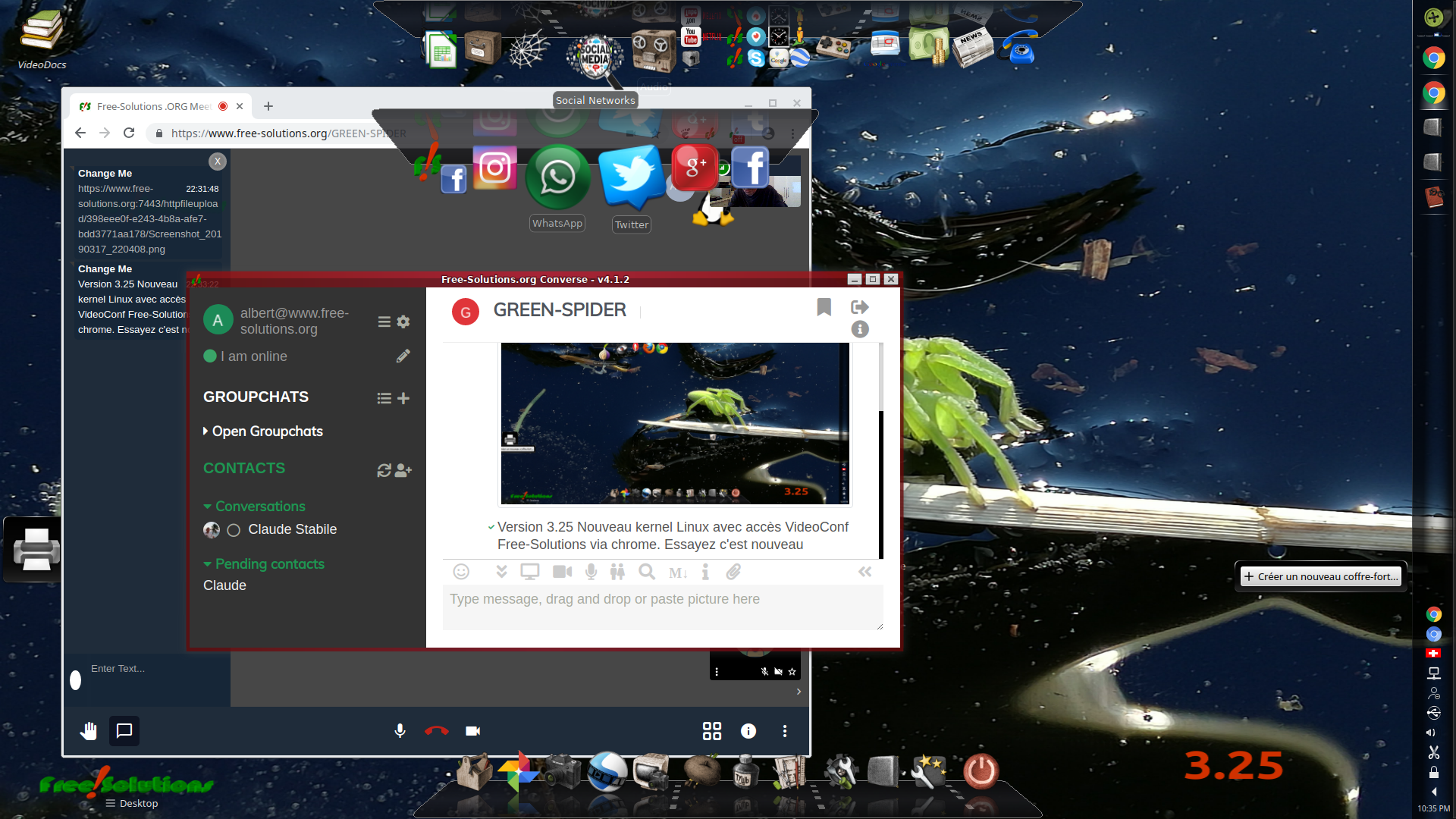
Task: Toggle the Jitsi chat panel button
Action: pyautogui.click(x=124, y=731)
